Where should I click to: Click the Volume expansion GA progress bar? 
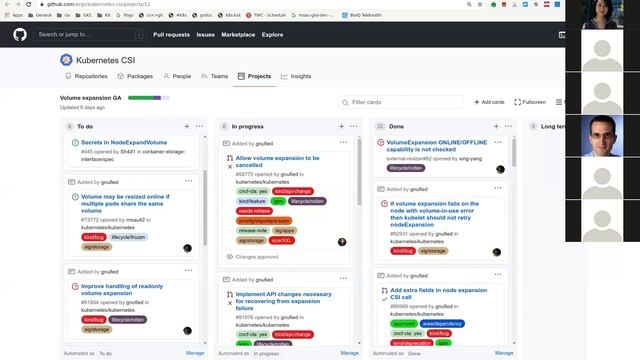pyautogui.click(x=149, y=98)
